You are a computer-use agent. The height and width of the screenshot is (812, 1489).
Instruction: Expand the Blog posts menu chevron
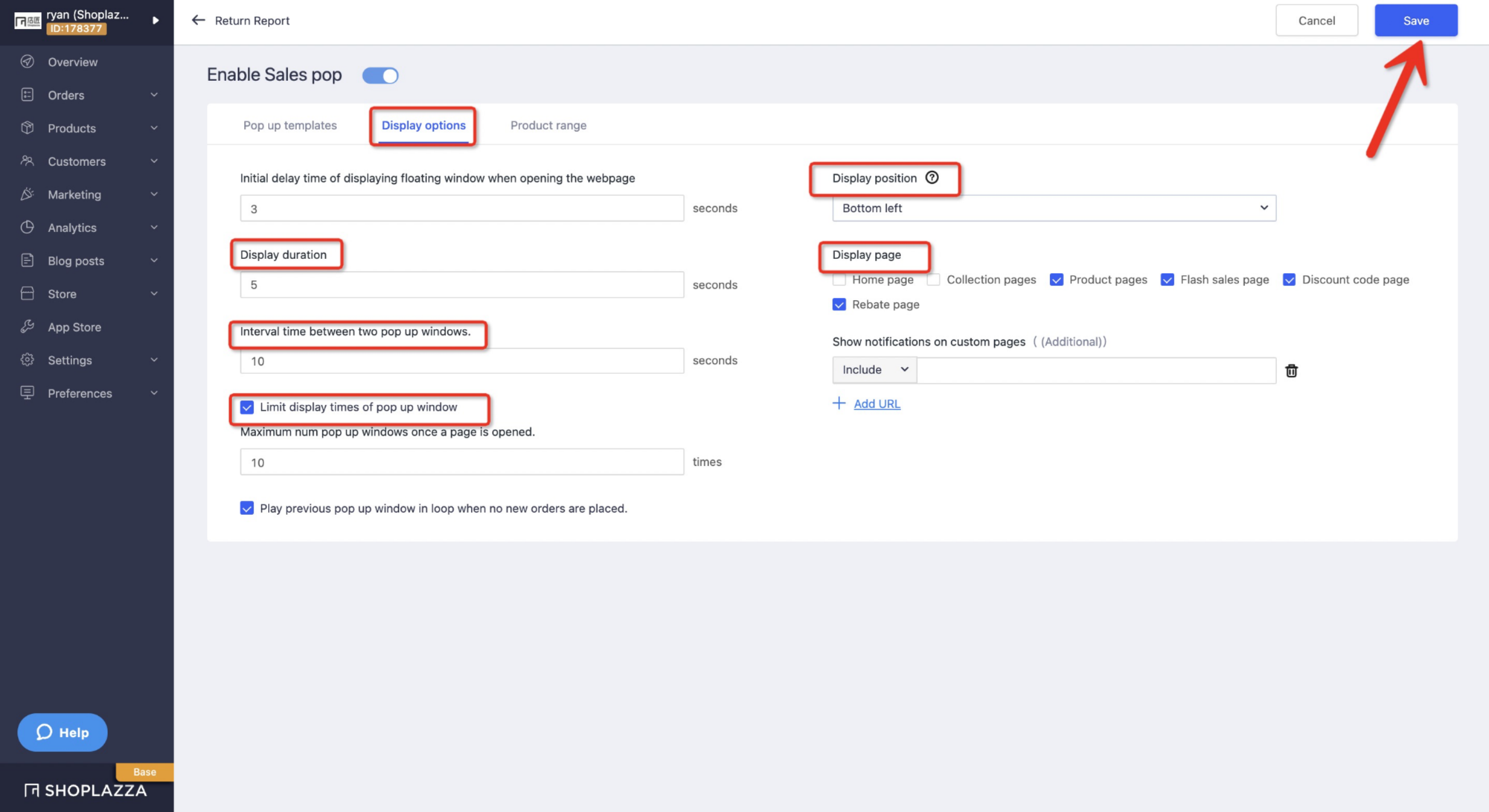pos(154,261)
